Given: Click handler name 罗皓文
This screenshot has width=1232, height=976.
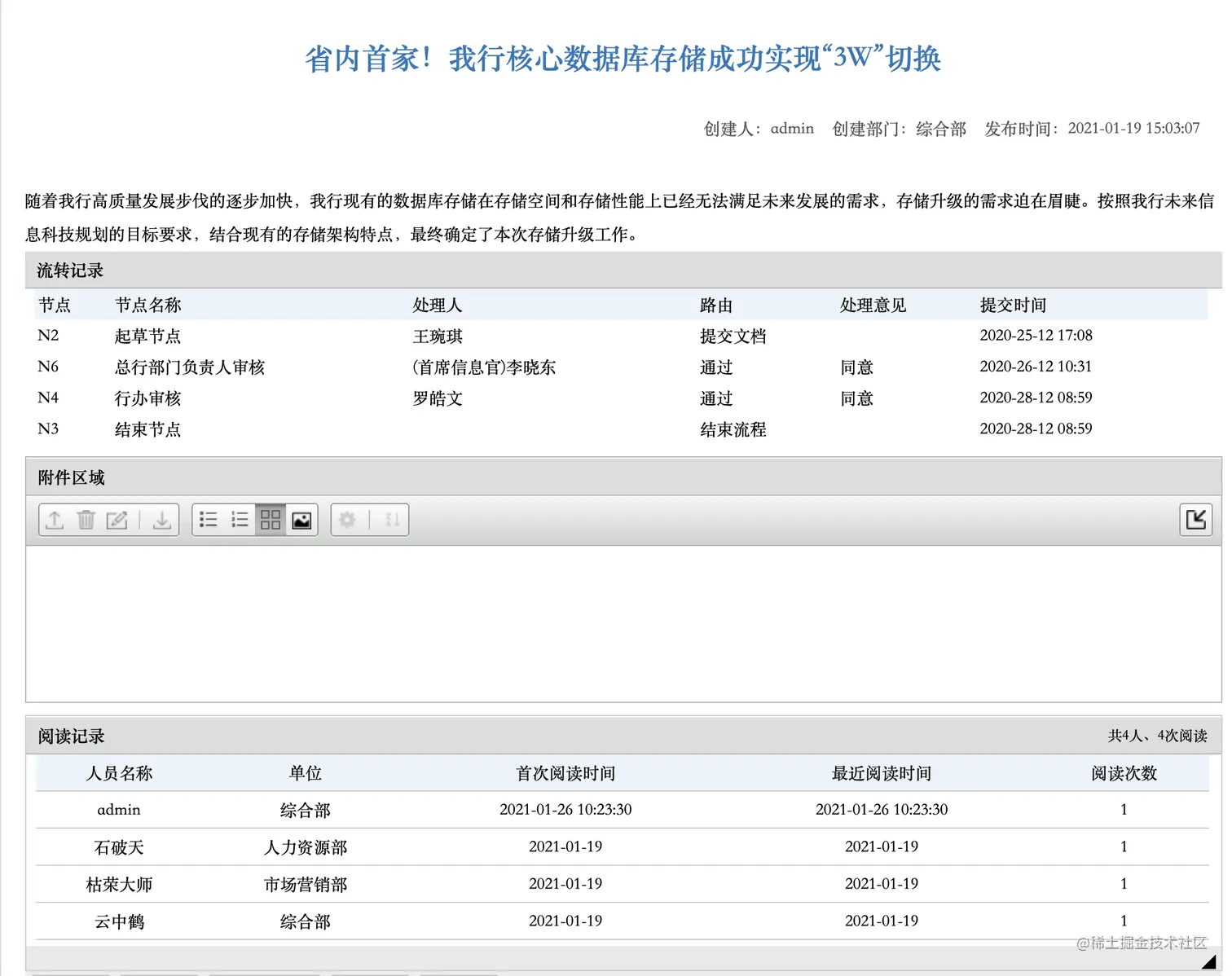Looking at the screenshot, I should (x=438, y=398).
